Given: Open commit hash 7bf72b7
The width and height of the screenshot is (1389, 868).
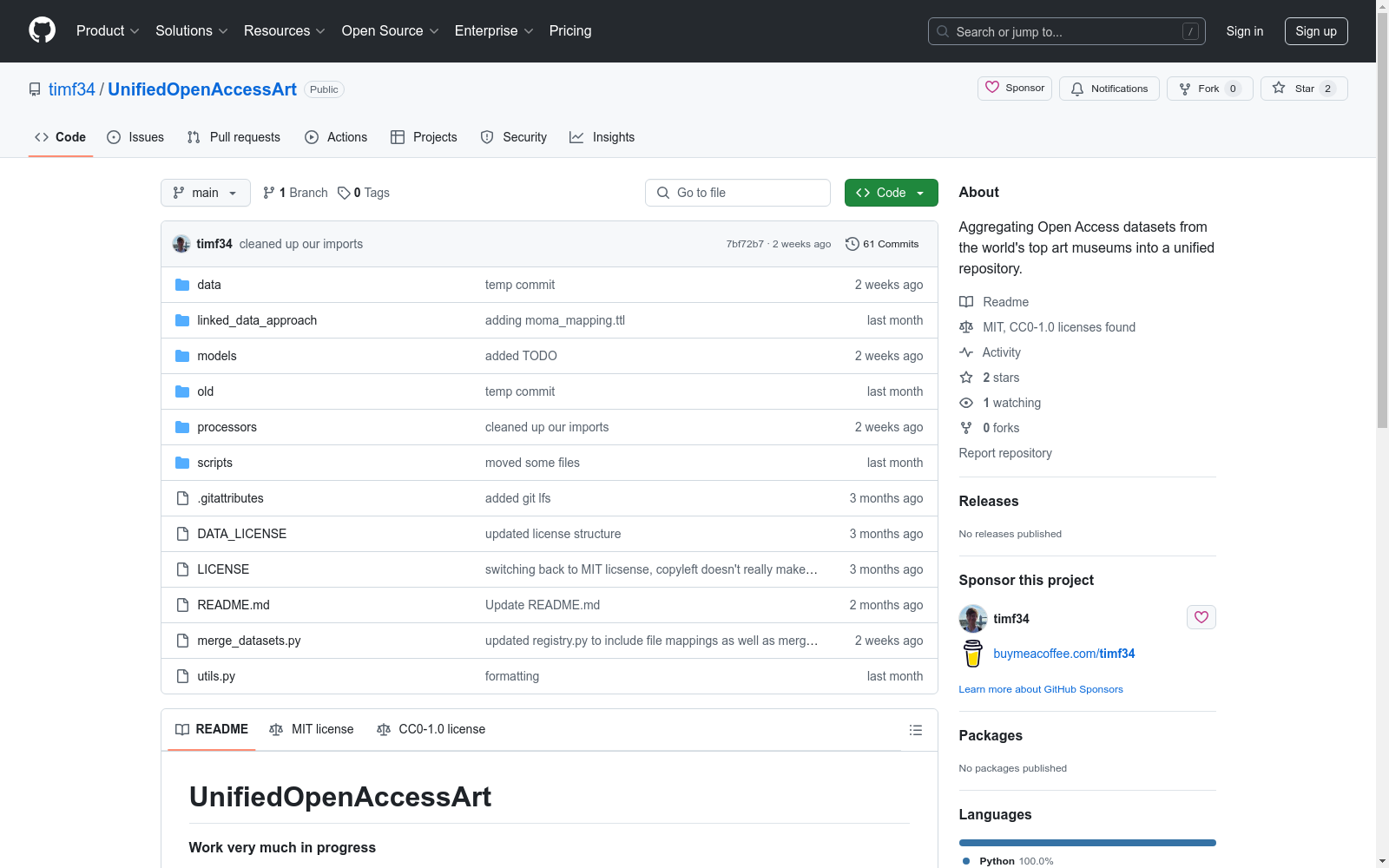Looking at the screenshot, I should tap(745, 244).
